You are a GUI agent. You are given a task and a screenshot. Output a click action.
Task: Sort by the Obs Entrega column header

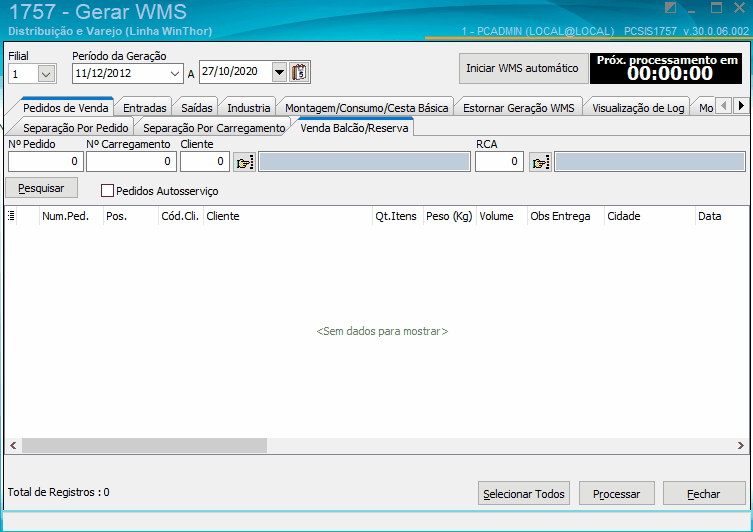(566, 216)
